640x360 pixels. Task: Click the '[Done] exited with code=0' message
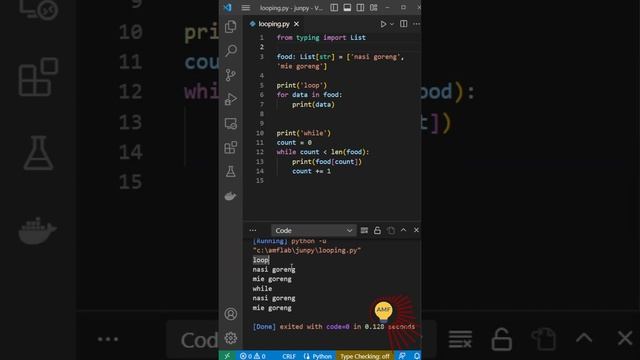pos(333,327)
